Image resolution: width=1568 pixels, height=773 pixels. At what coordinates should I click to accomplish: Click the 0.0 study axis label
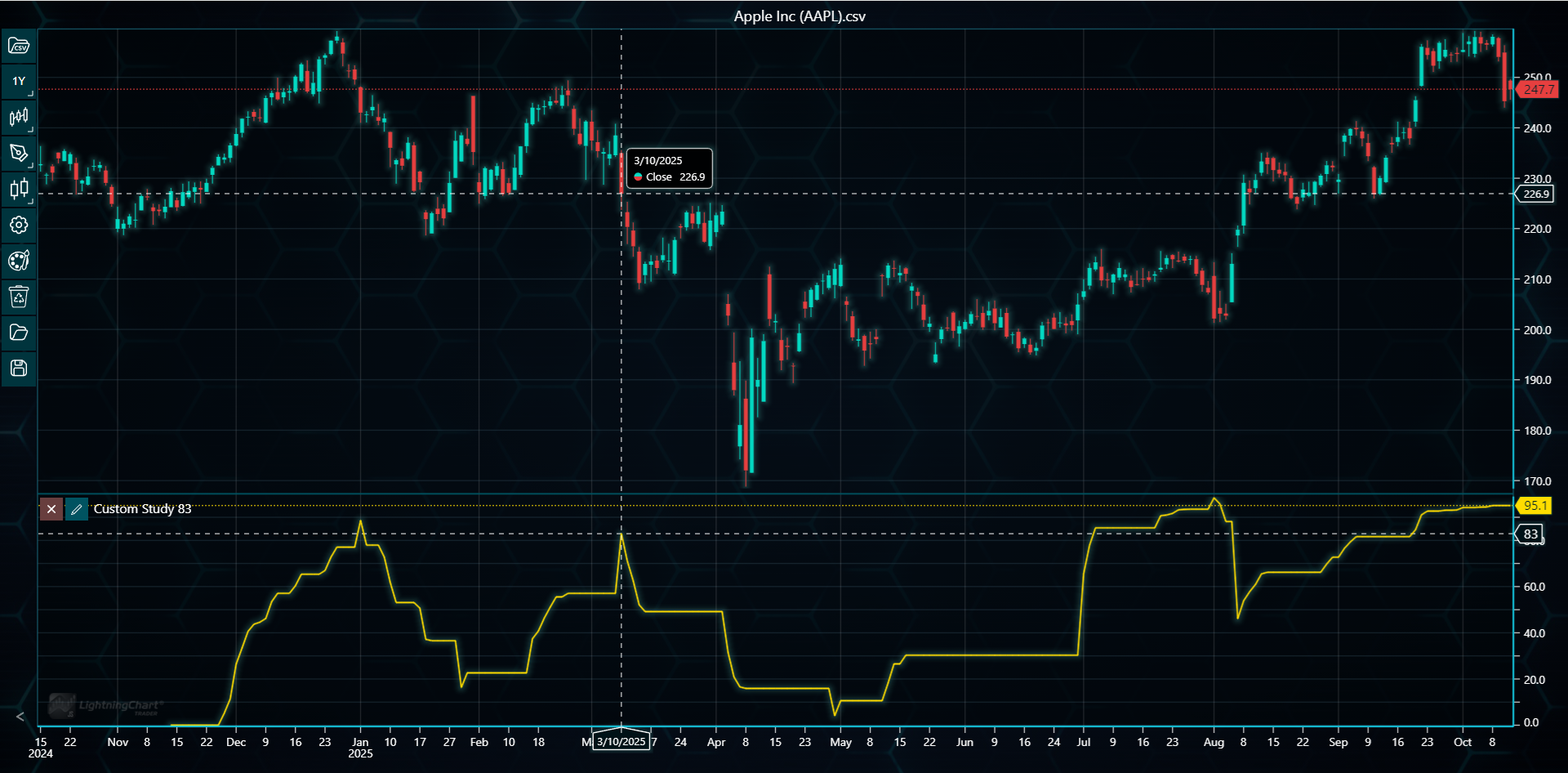pyautogui.click(x=1531, y=722)
